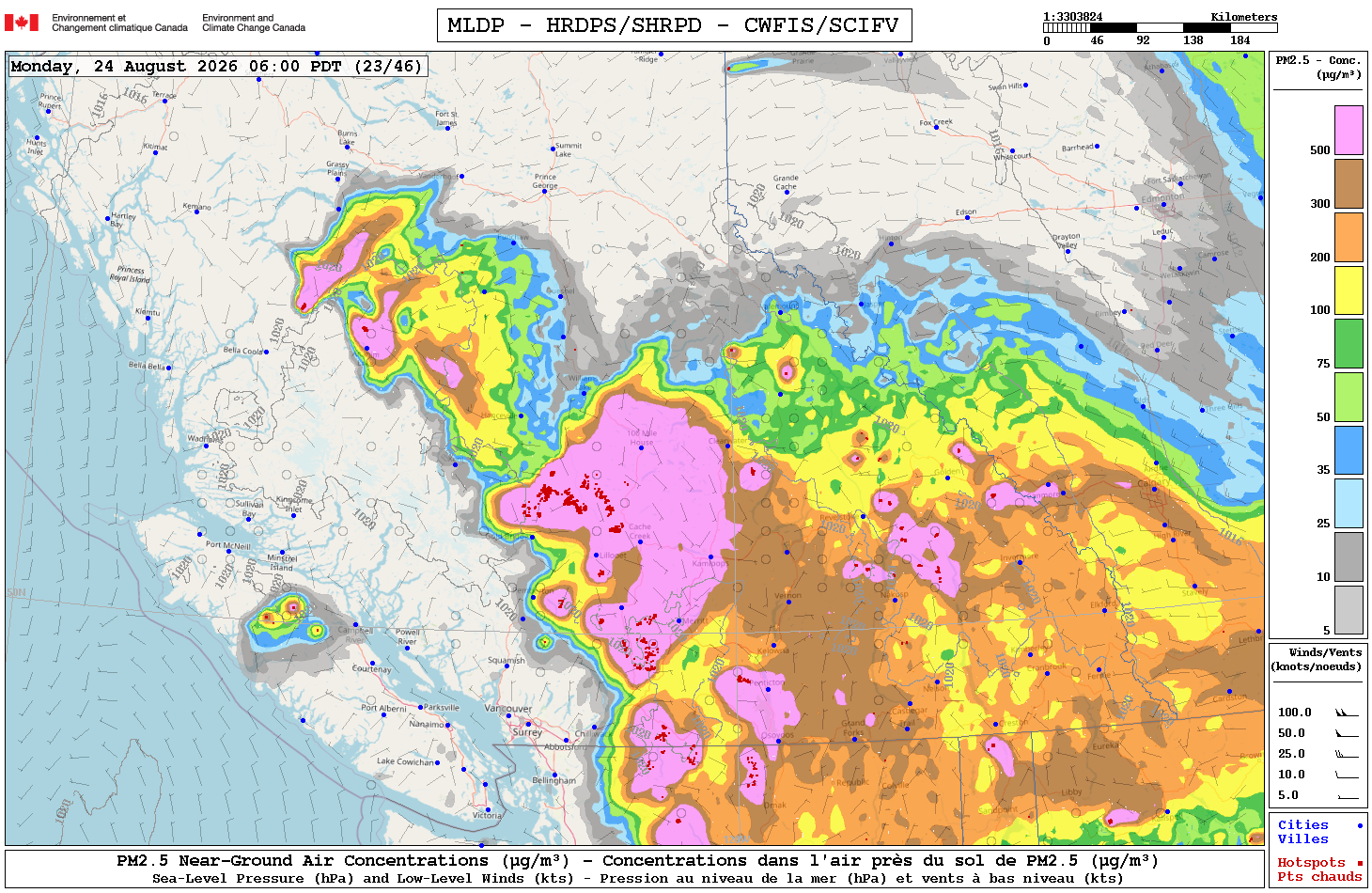Select the dark grey legend swatch above 10
Image resolution: width=1372 pixels, height=893 pixels.
pyautogui.click(x=1349, y=556)
